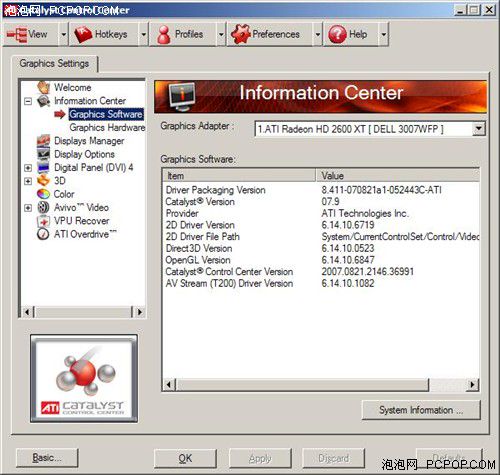Image resolution: width=500 pixels, height=475 pixels.
Task: Open the dropdown arrow next to Preferences
Action: [318, 34]
